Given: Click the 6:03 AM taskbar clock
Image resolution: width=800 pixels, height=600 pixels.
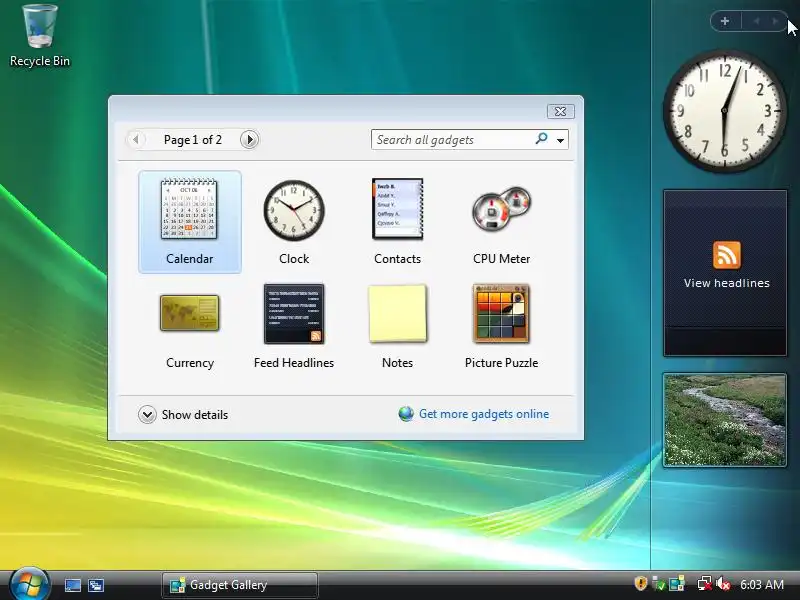Looking at the screenshot, I should point(762,584).
